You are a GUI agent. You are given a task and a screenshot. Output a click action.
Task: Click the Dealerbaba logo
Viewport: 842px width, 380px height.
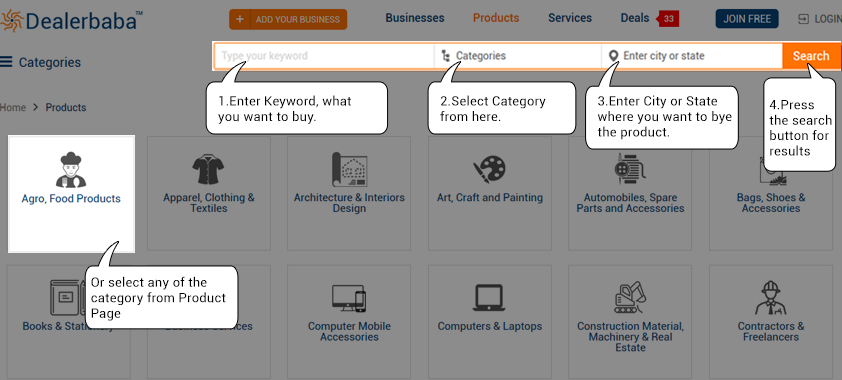[x=71, y=20]
